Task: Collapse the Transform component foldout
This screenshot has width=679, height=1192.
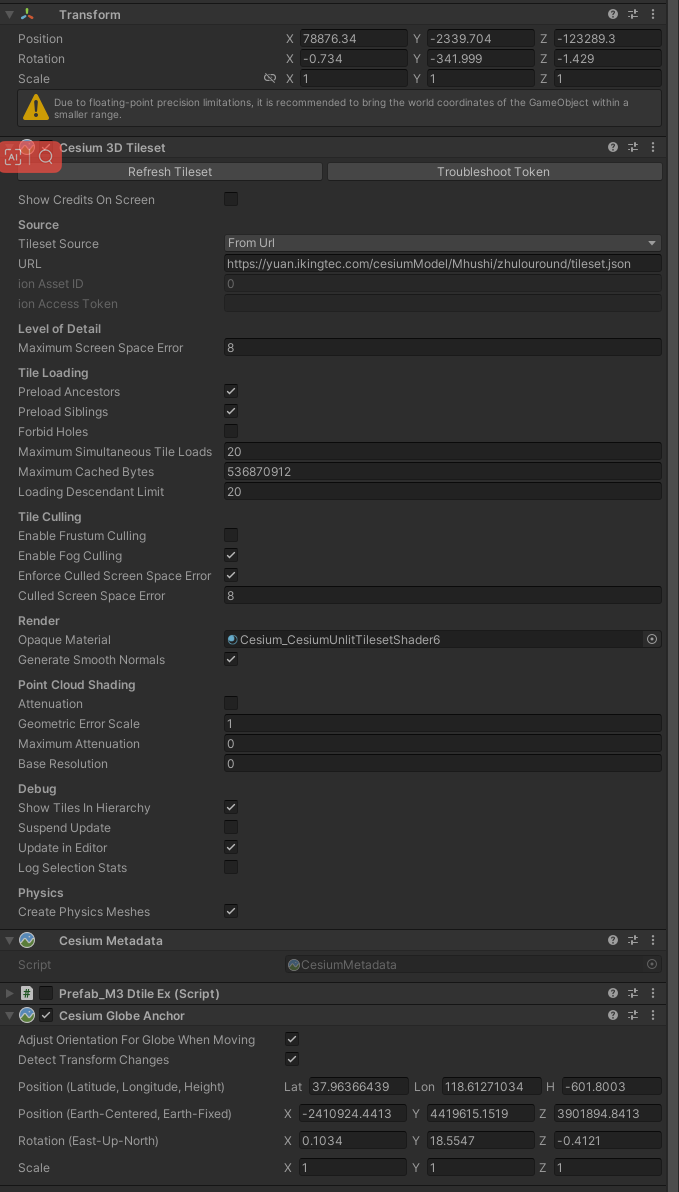Action: coord(9,15)
